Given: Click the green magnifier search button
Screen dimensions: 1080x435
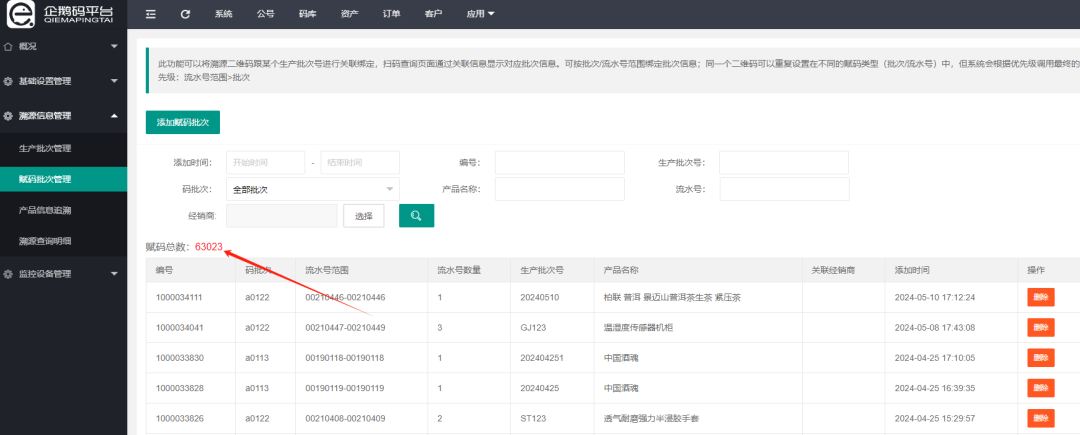Looking at the screenshot, I should (416, 215).
